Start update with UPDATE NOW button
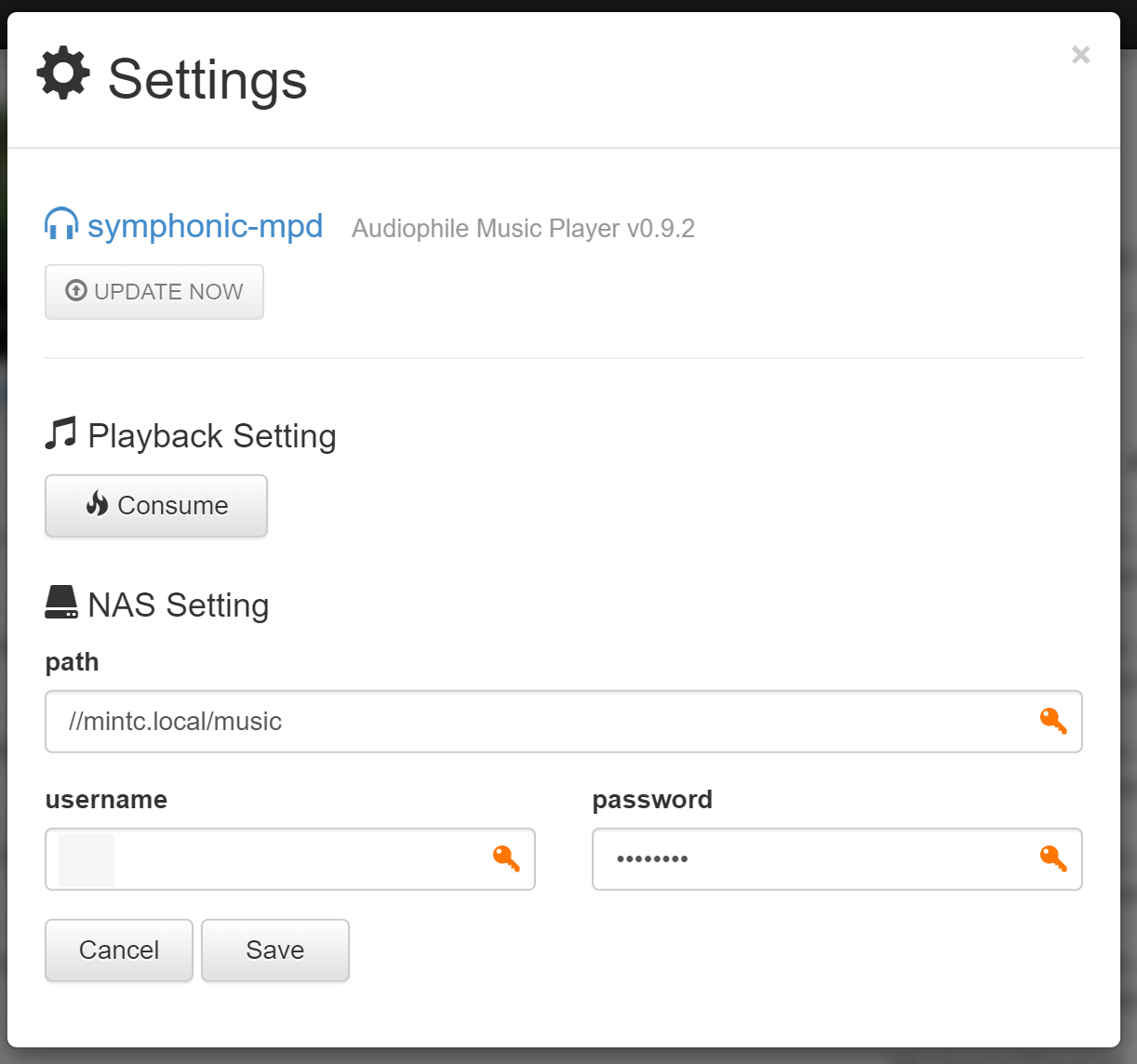 tap(154, 292)
